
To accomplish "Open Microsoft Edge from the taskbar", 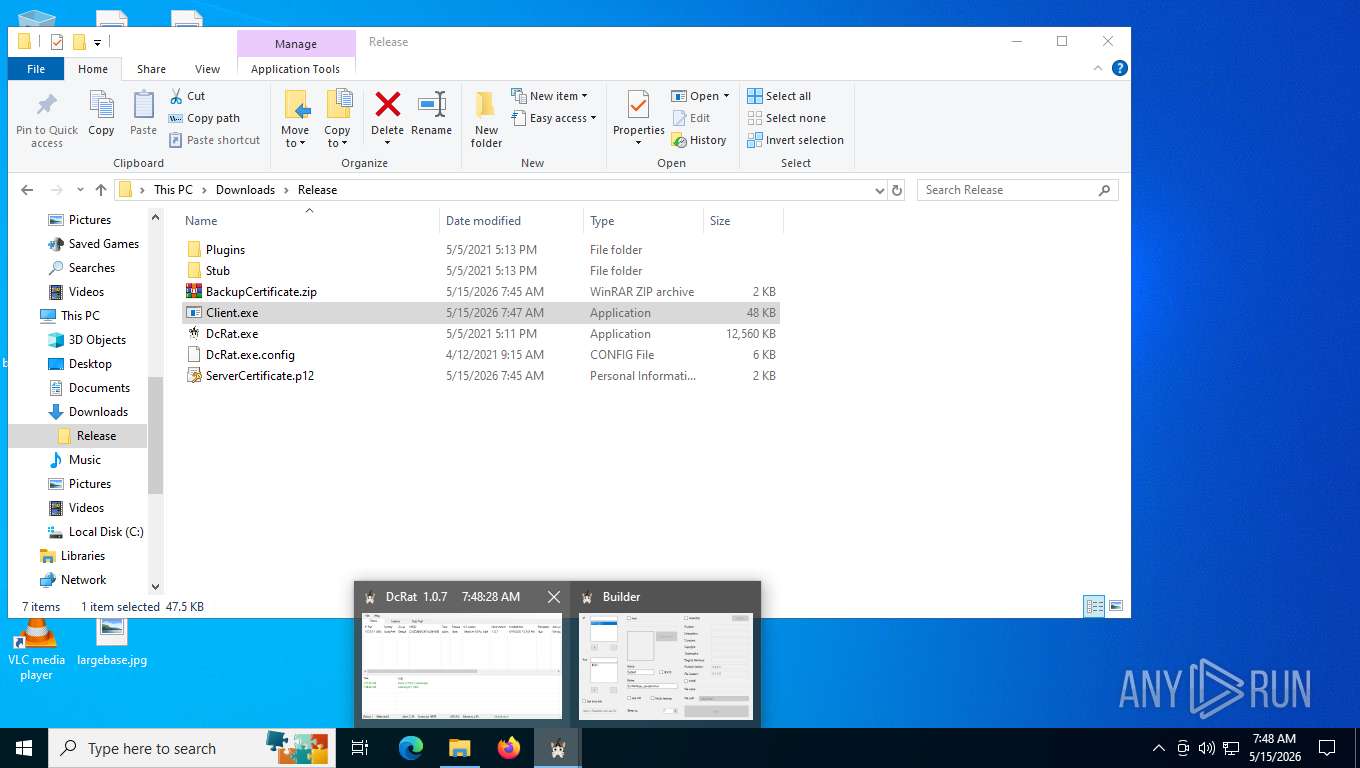I will [x=410, y=748].
